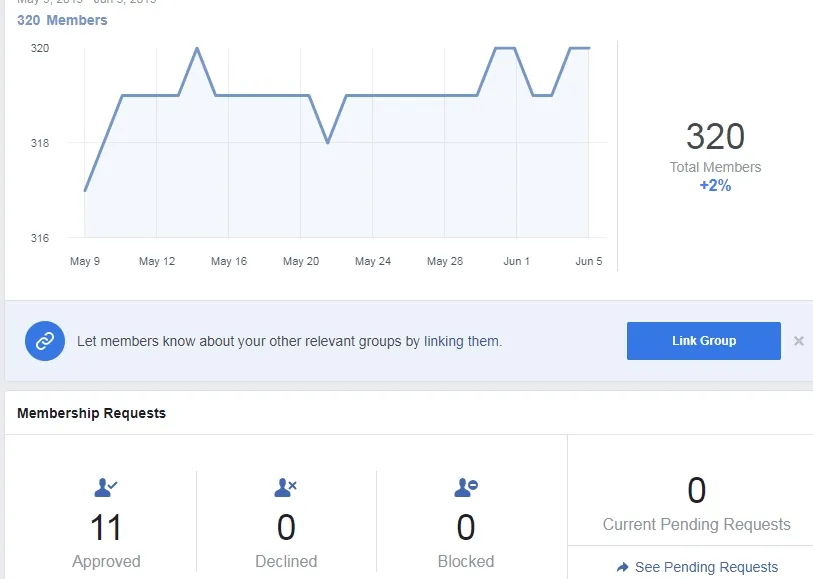This screenshot has height=579, width=813.
Task: Click the Total Members count of 320
Action: [x=714, y=137]
